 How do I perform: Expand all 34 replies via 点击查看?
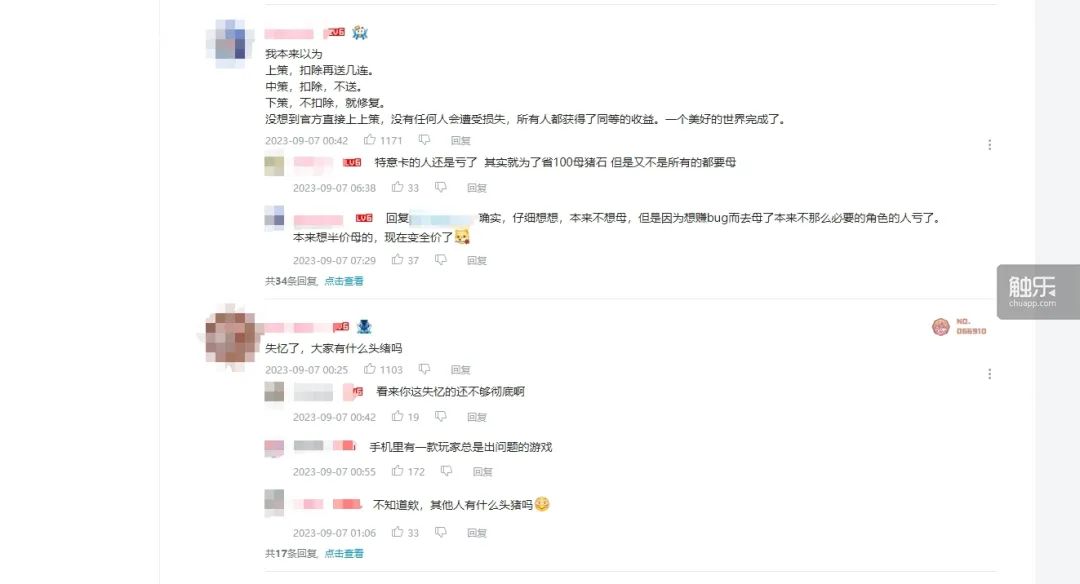click(344, 281)
